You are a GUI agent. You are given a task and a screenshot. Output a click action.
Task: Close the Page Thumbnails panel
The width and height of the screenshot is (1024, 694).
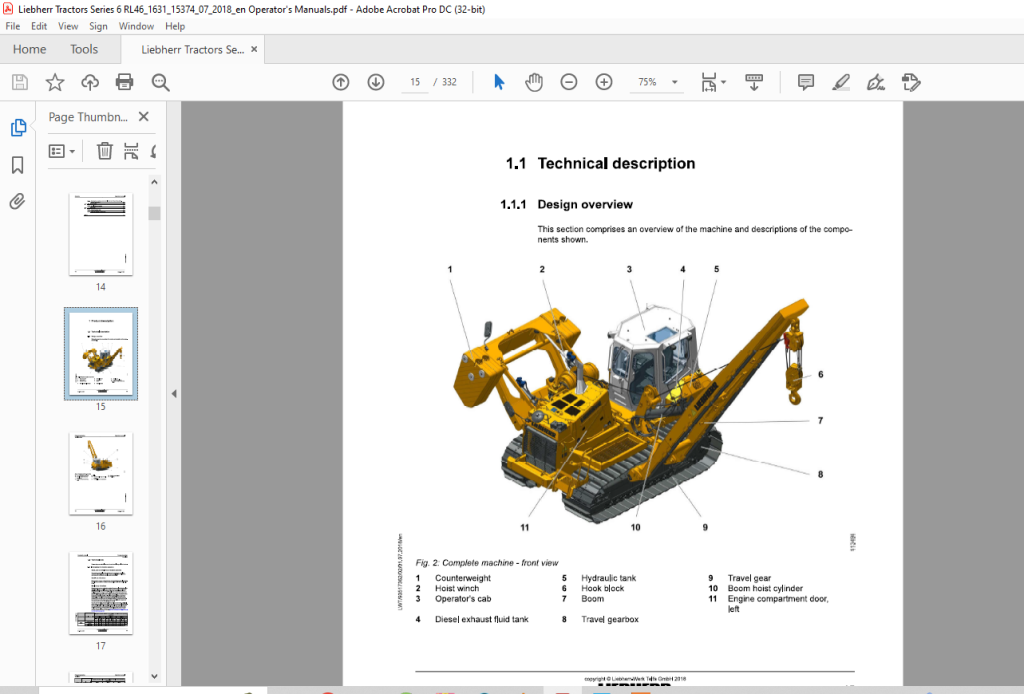coord(144,117)
